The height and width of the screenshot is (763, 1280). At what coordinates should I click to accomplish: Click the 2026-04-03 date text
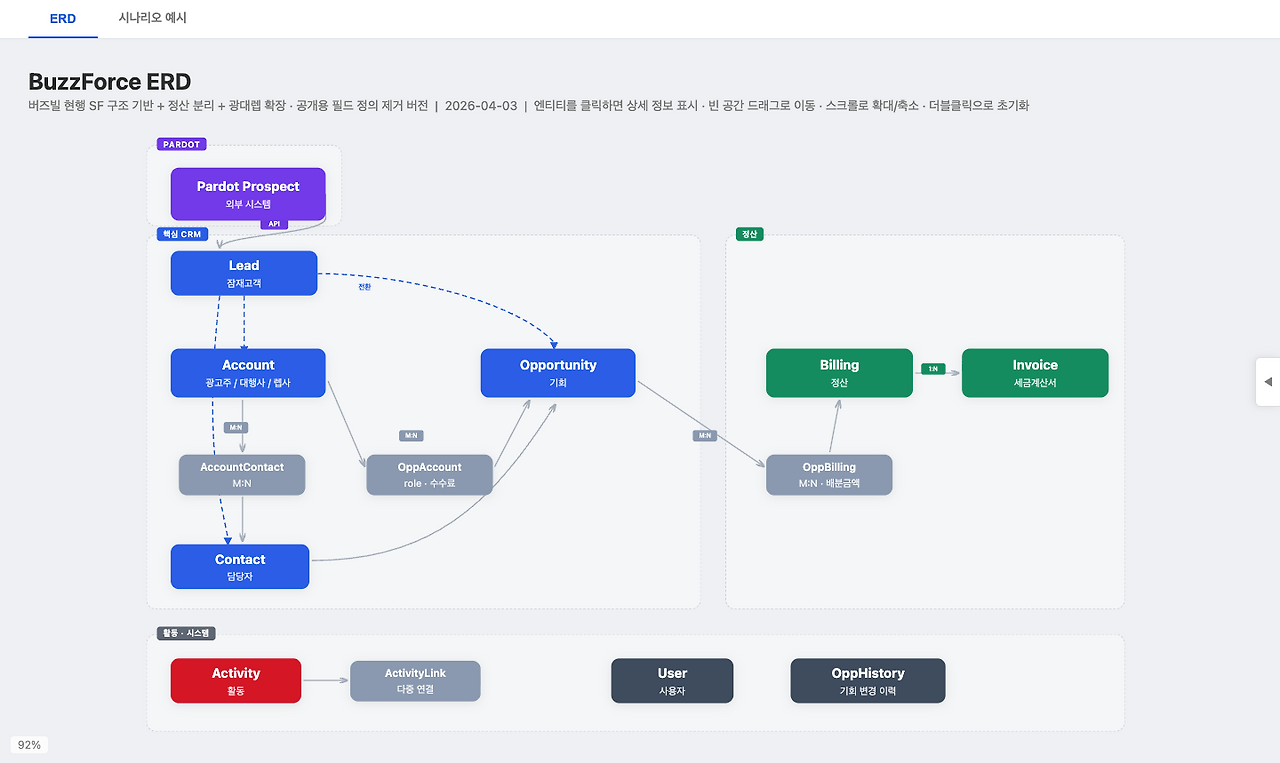pyautogui.click(x=481, y=105)
